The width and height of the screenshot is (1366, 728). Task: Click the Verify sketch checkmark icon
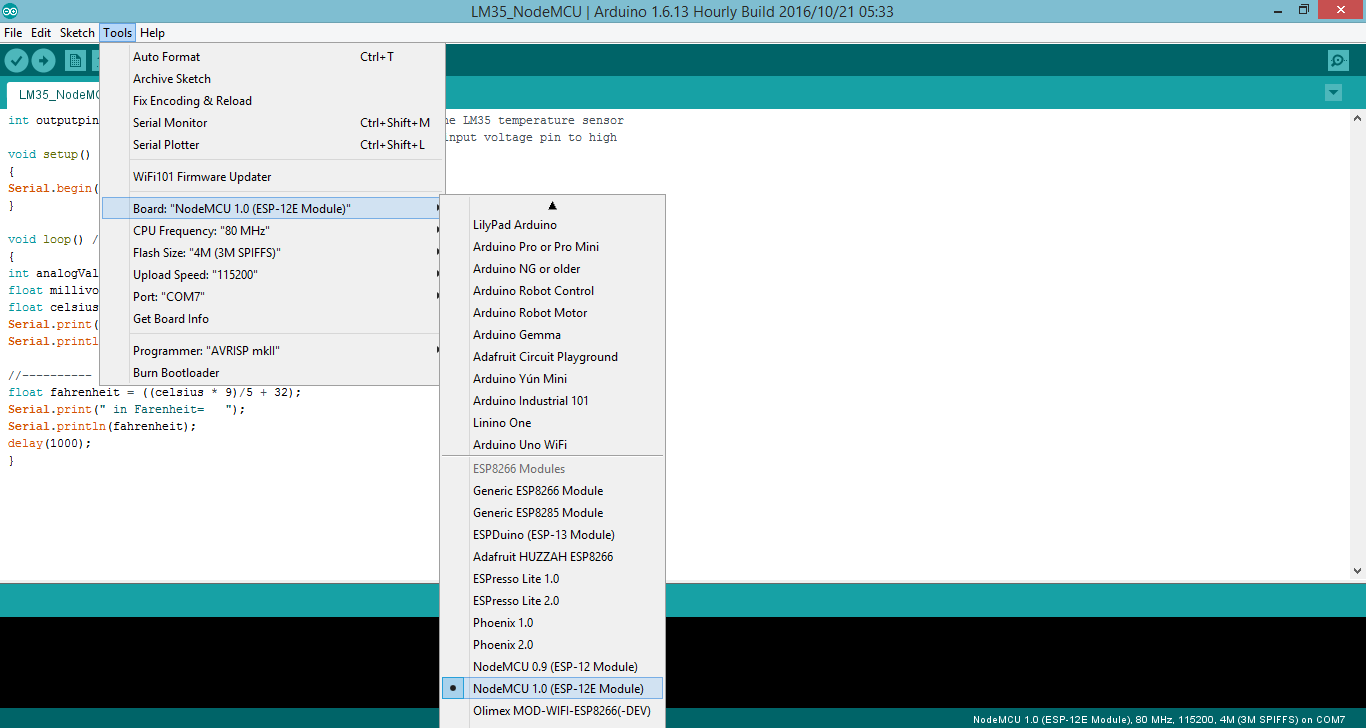click(x=16, y=61)
